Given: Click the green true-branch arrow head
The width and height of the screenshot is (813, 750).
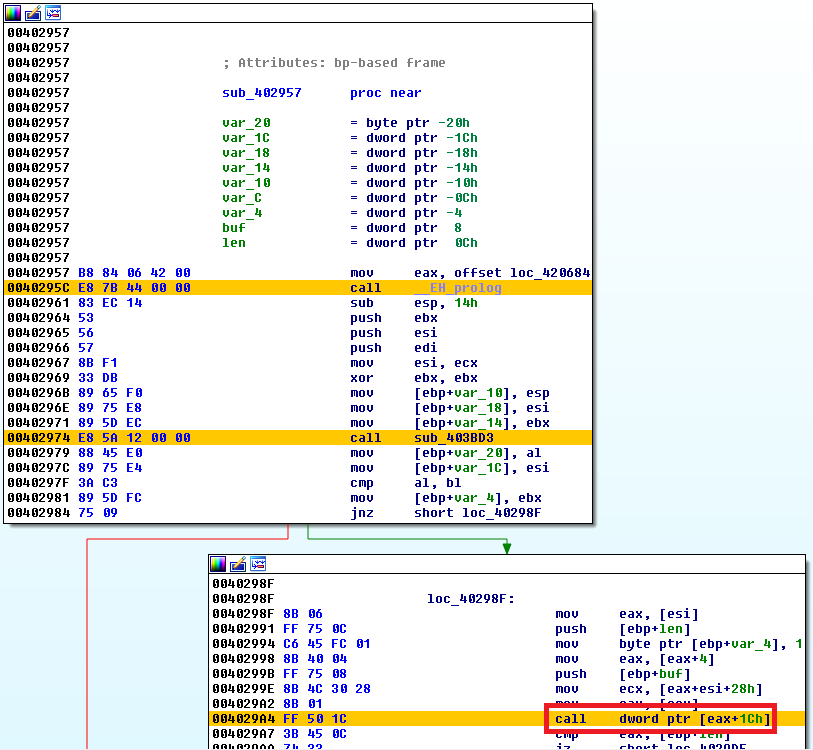Looking at the screenshot, I should pyautogui.click(x=506, y=547).
